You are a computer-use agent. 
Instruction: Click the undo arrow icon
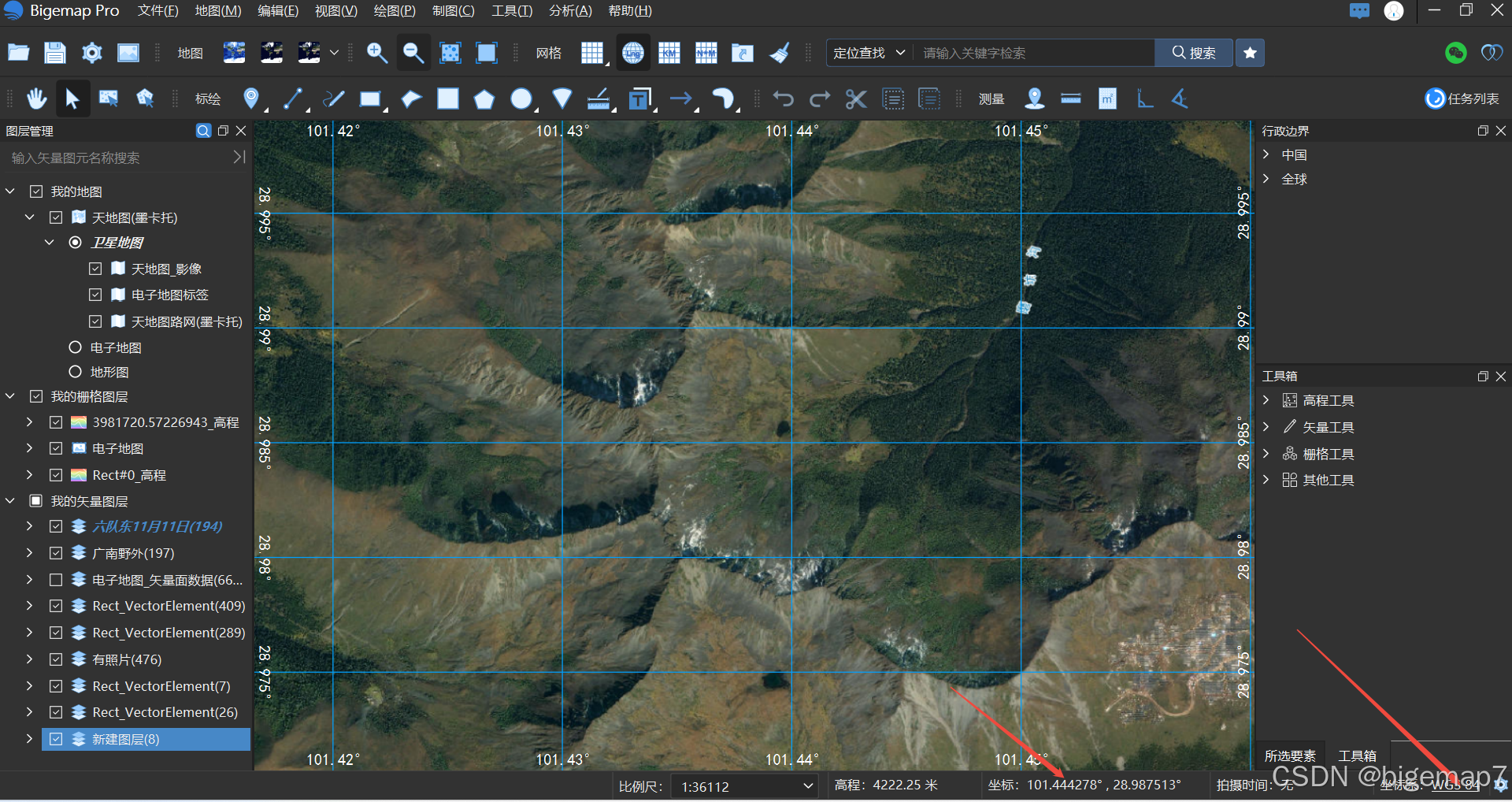[783, 98]
